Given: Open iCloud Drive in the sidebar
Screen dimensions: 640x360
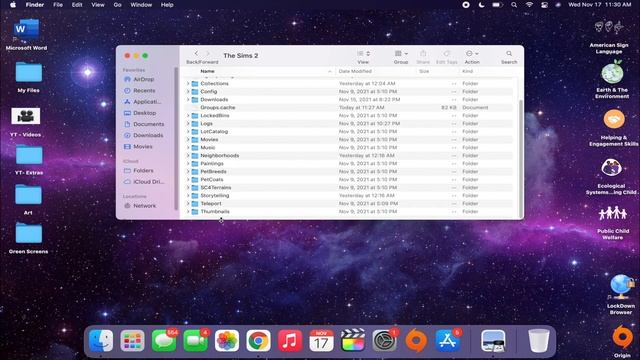Looking at the screenshot, I should click(144, 182).
